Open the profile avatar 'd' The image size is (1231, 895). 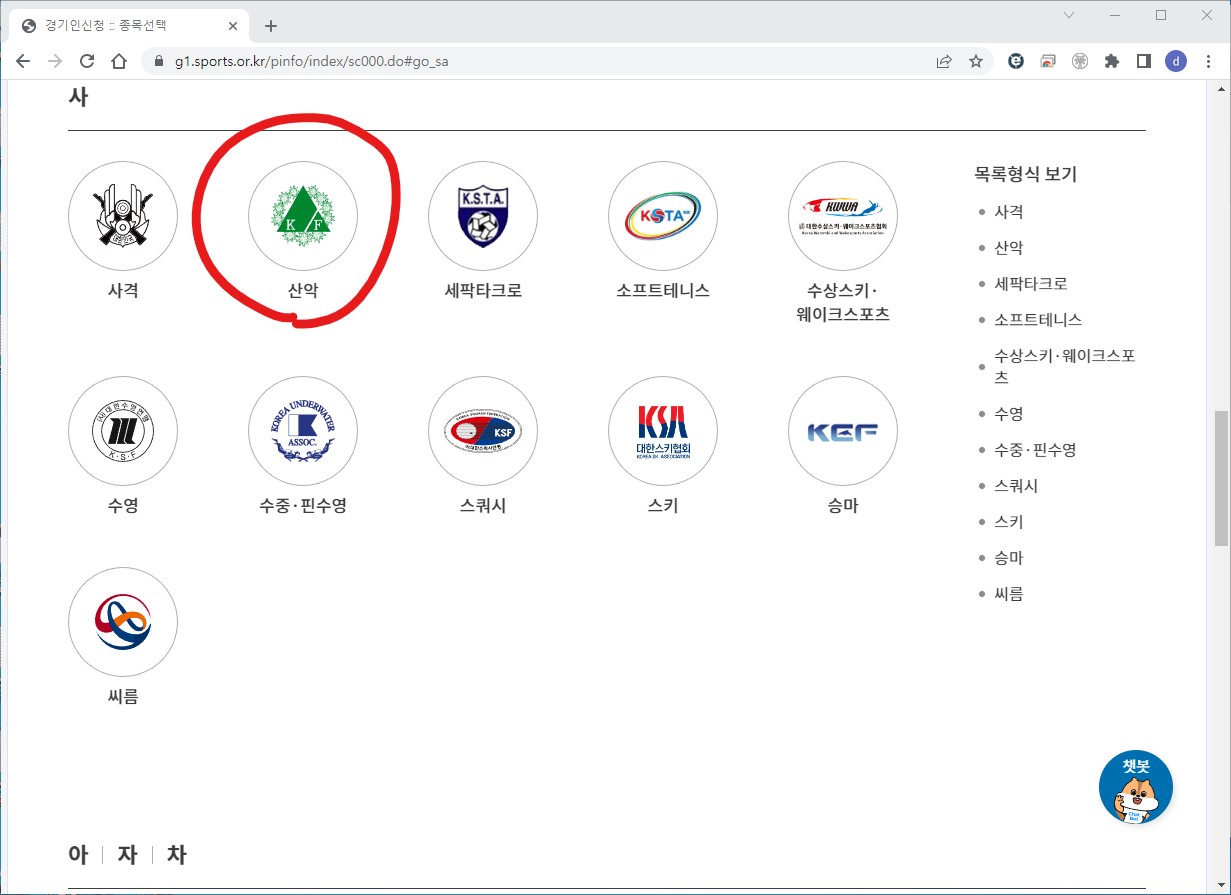click(x=1176, y=61)
